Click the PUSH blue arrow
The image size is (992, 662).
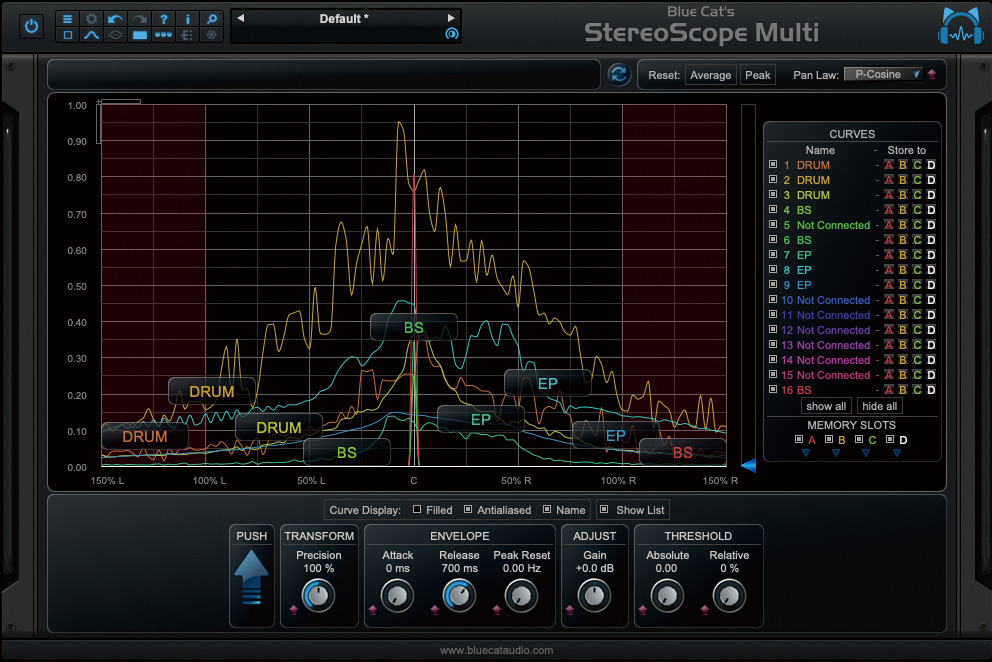251,577
